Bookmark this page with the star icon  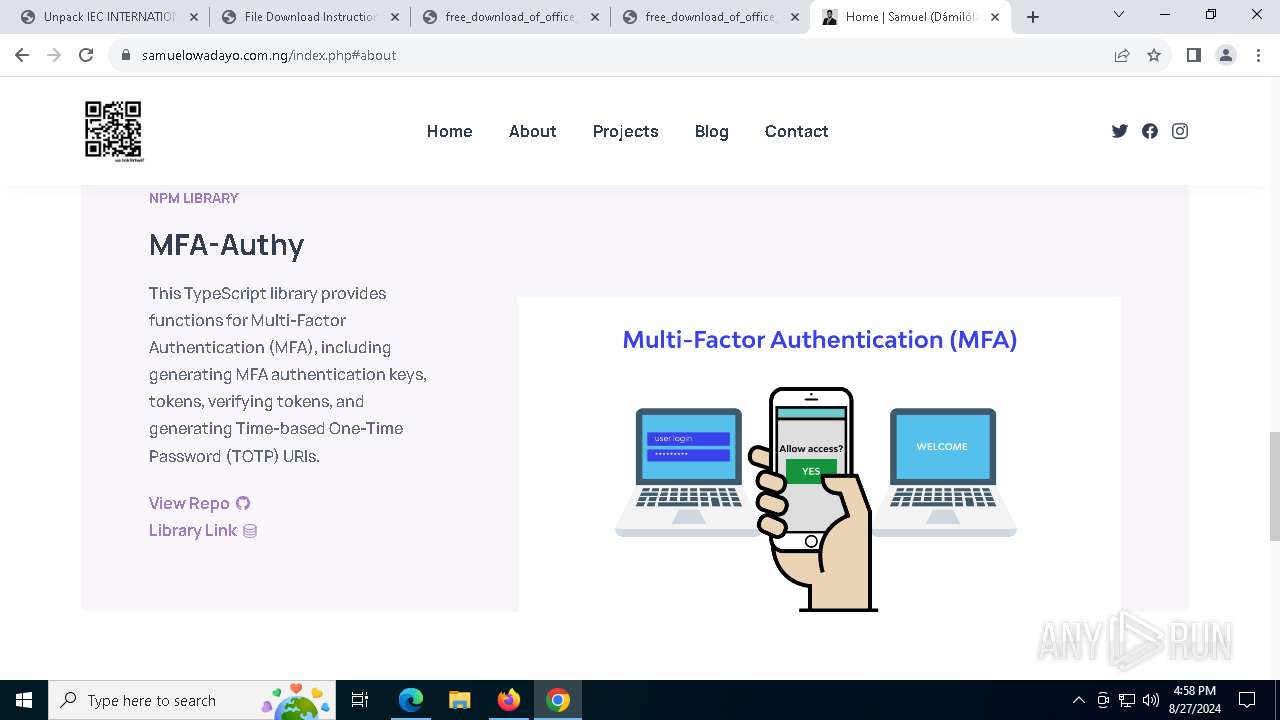click(x=1154, y=55)
